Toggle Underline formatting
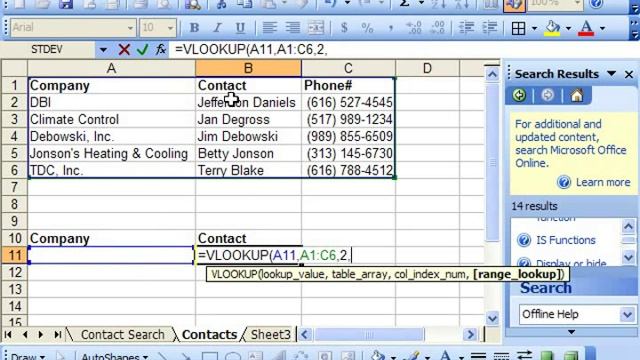Screen dimensions: 640x360 click(x=240, y=28)
